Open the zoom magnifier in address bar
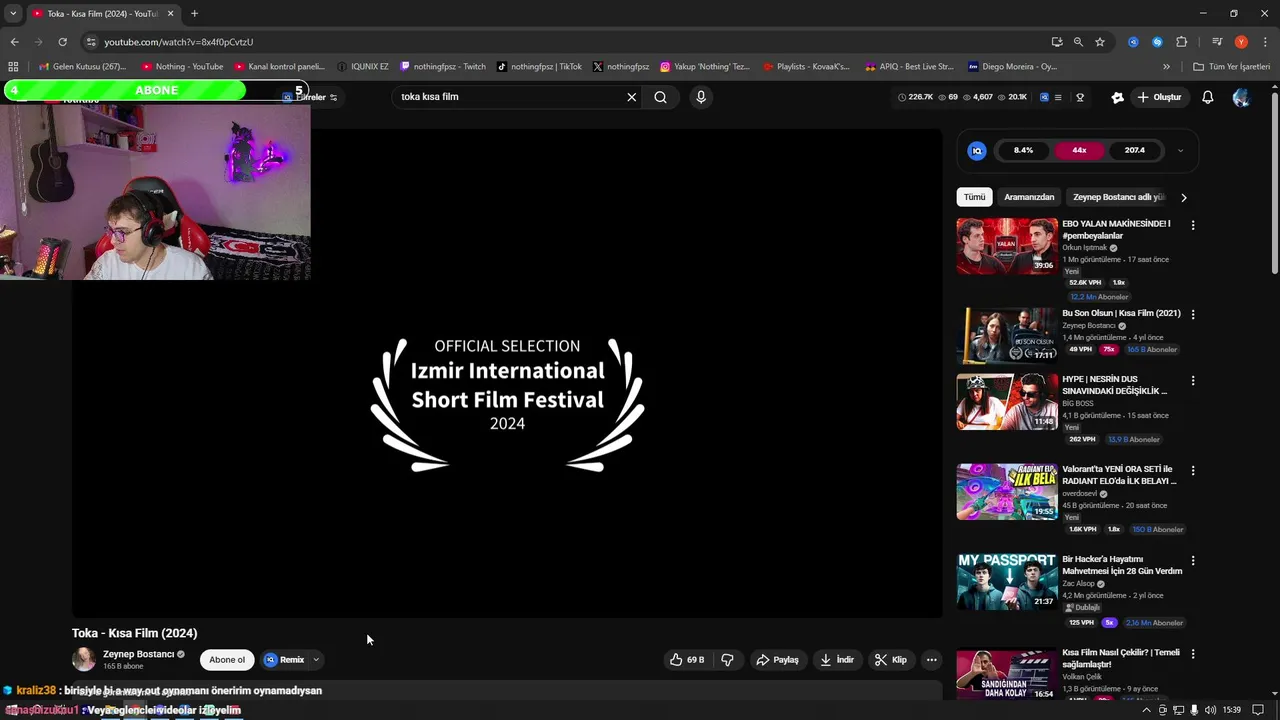 [x=1078, y=42]
